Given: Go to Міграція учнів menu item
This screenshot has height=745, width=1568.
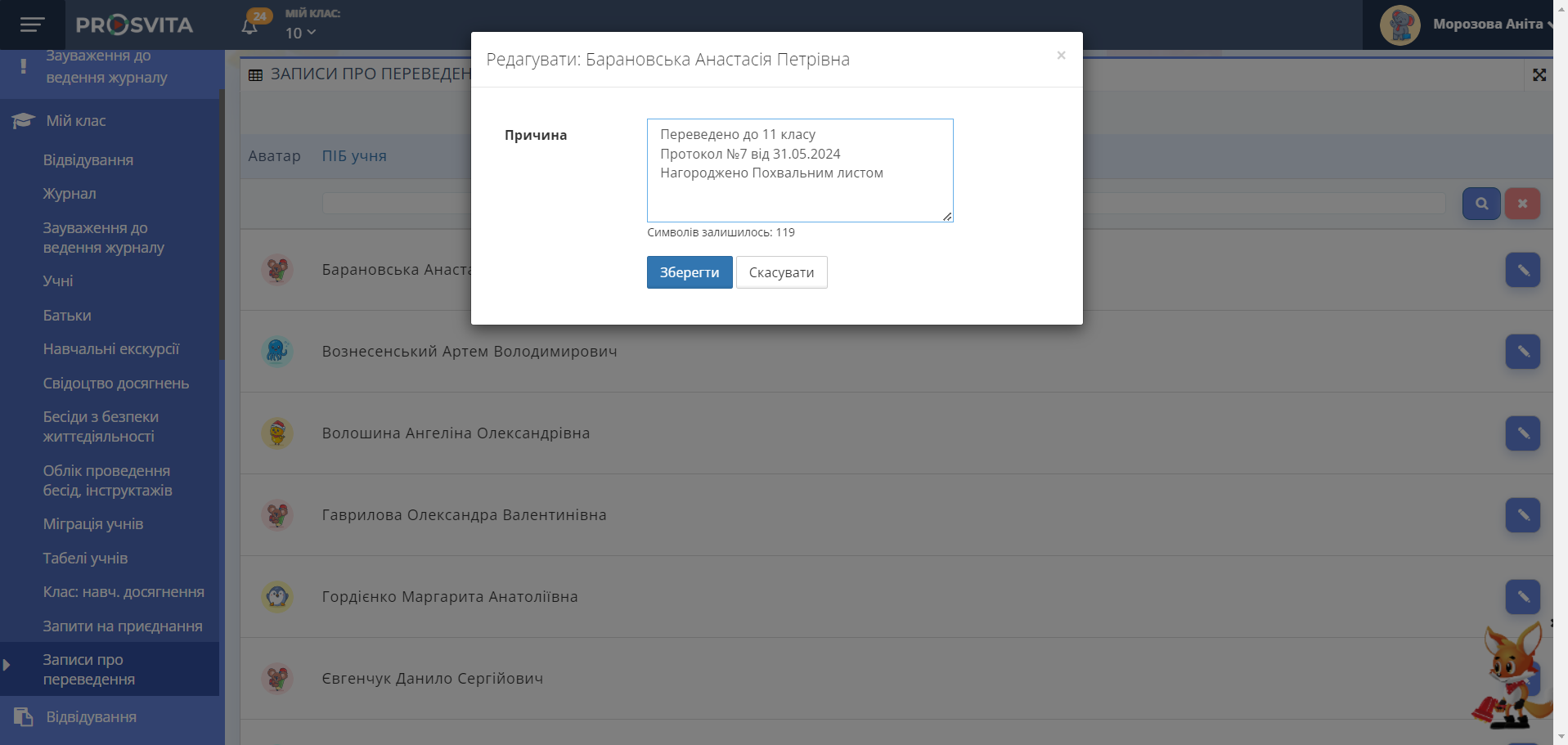Looking at the screenshot, I should [x=93, y=524].
